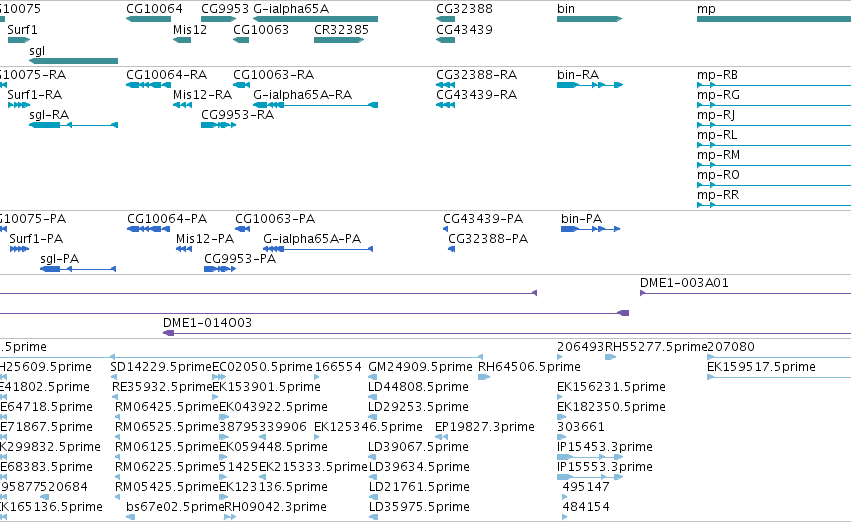
Task: Select the LD39067.5prime EST label
Action: 418,447
